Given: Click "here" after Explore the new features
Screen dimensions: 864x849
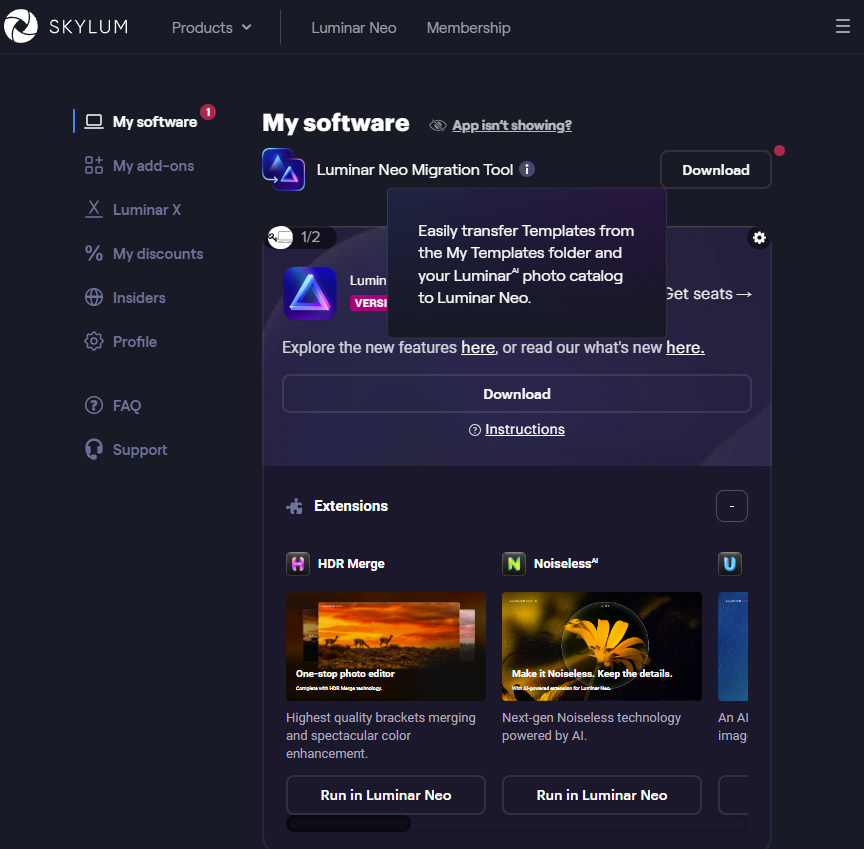Looking at the screenshot, I should tap(478, 348).
